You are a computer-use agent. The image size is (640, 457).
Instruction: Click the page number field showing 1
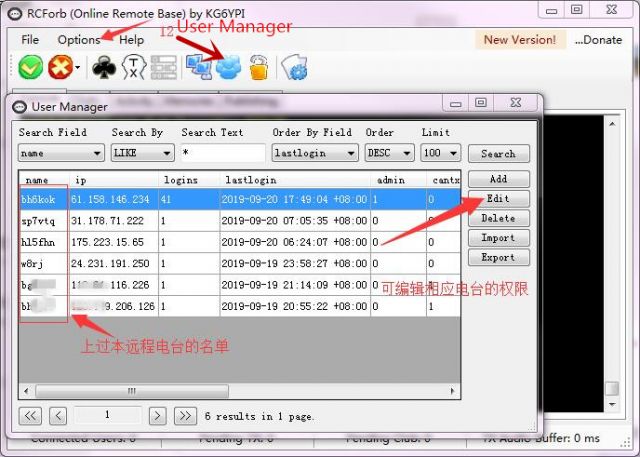(x=107, y=415)
